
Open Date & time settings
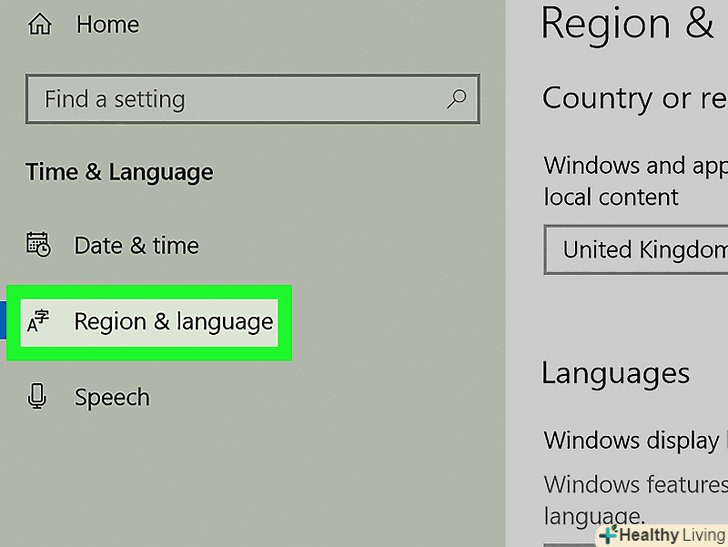(x=136, y=245)
